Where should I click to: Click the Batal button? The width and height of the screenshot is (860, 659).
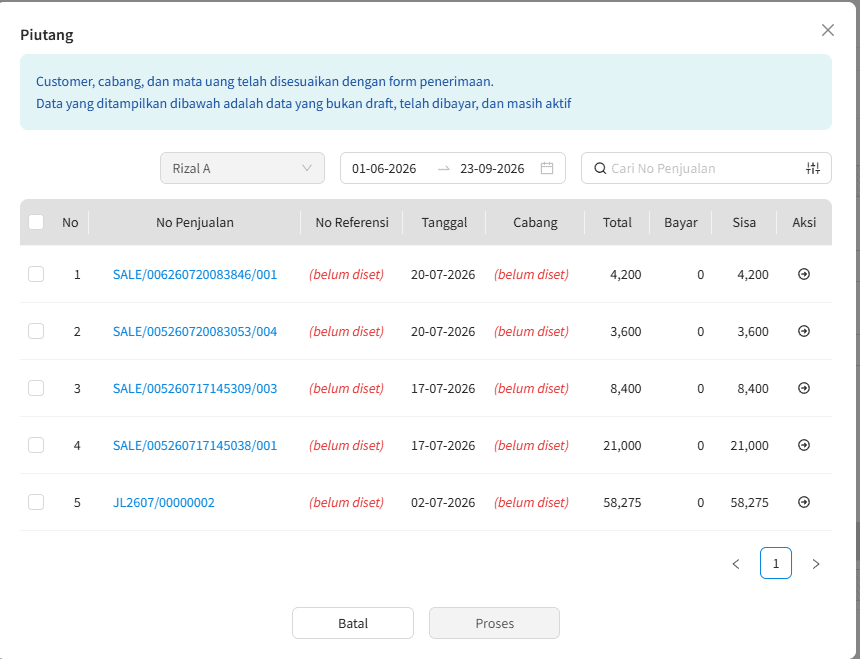353,623
